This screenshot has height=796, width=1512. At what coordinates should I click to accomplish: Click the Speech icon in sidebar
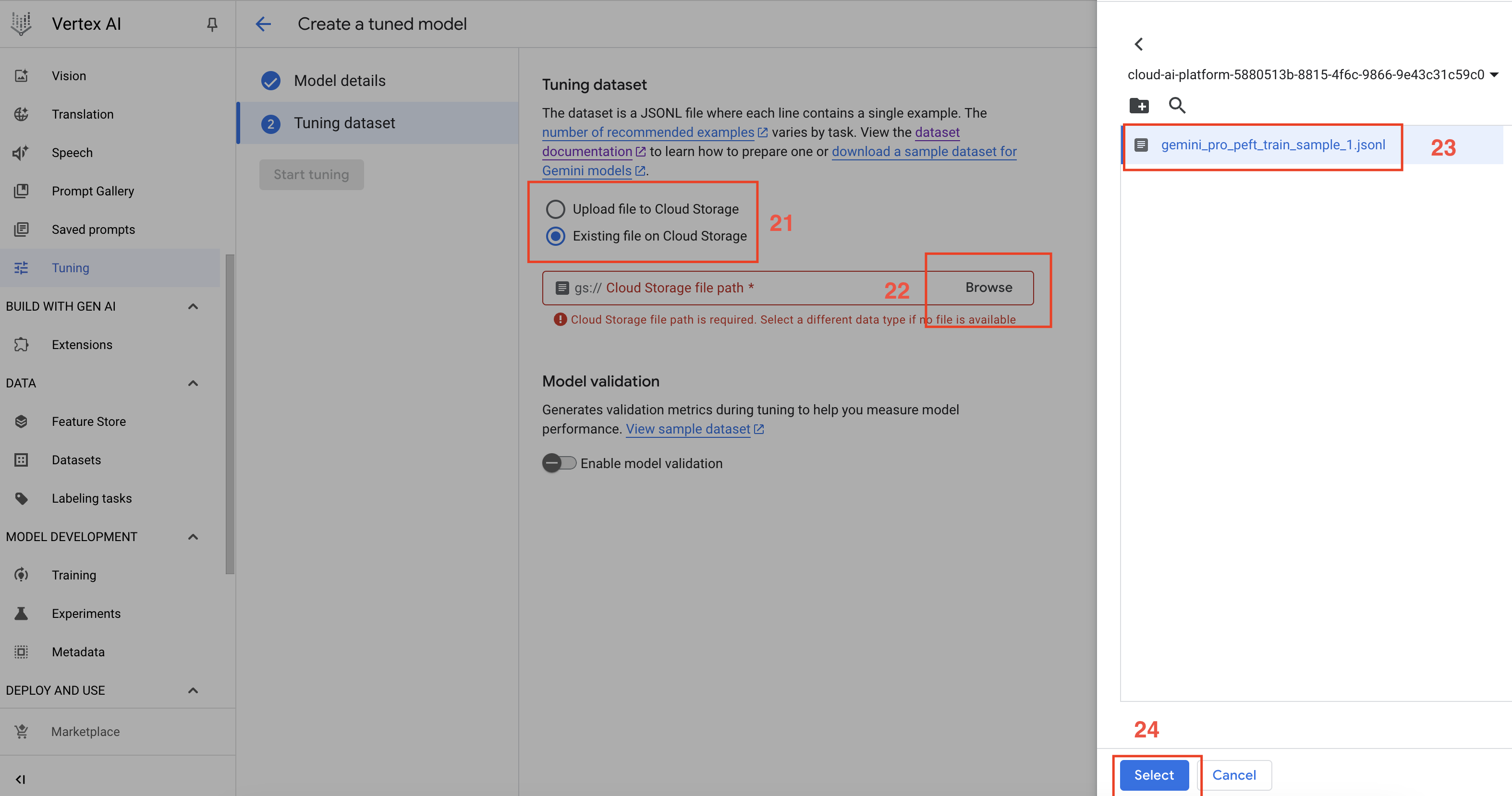[x=21, y=153]
